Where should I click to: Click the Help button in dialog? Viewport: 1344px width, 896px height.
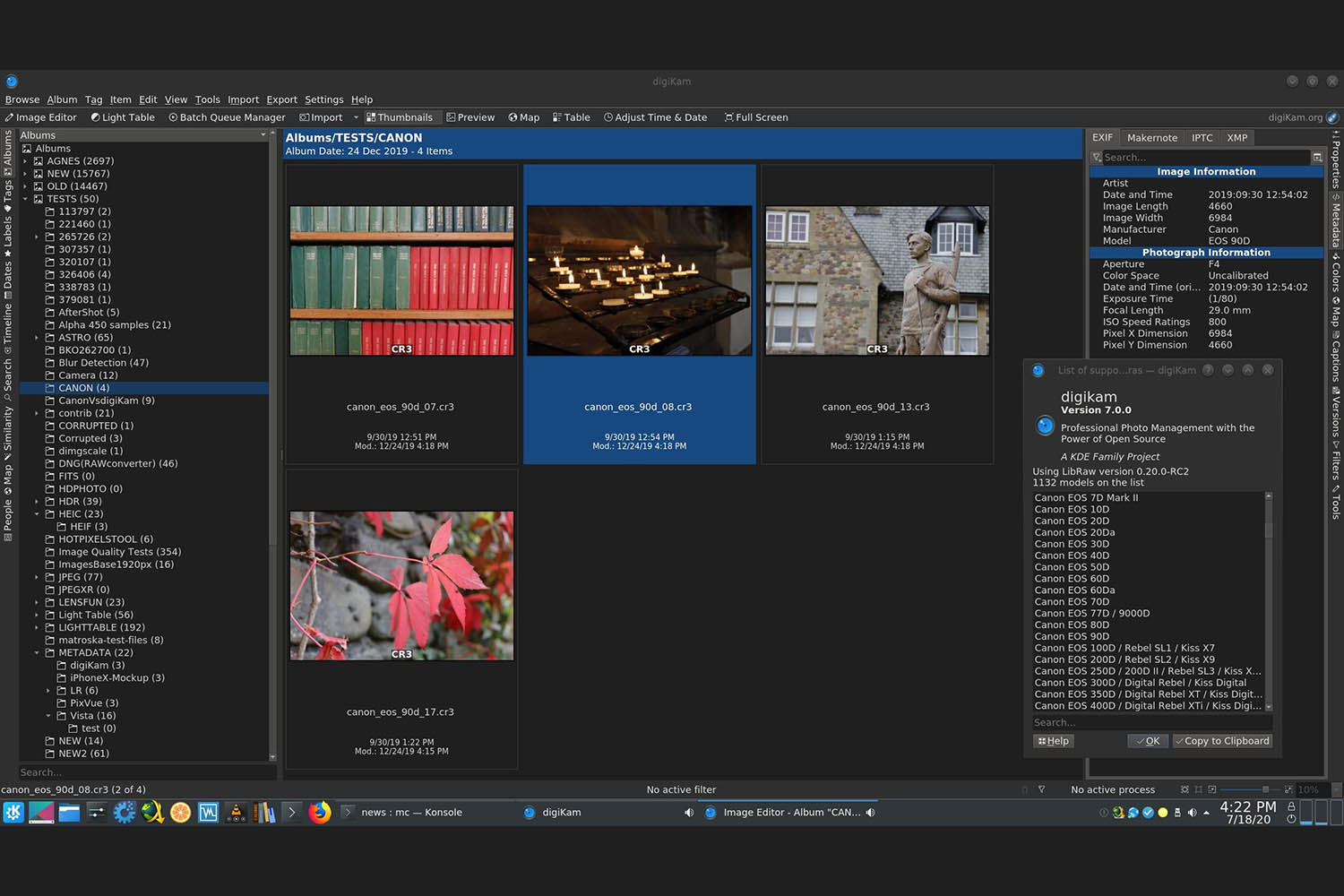click(x=1053, y=741)
